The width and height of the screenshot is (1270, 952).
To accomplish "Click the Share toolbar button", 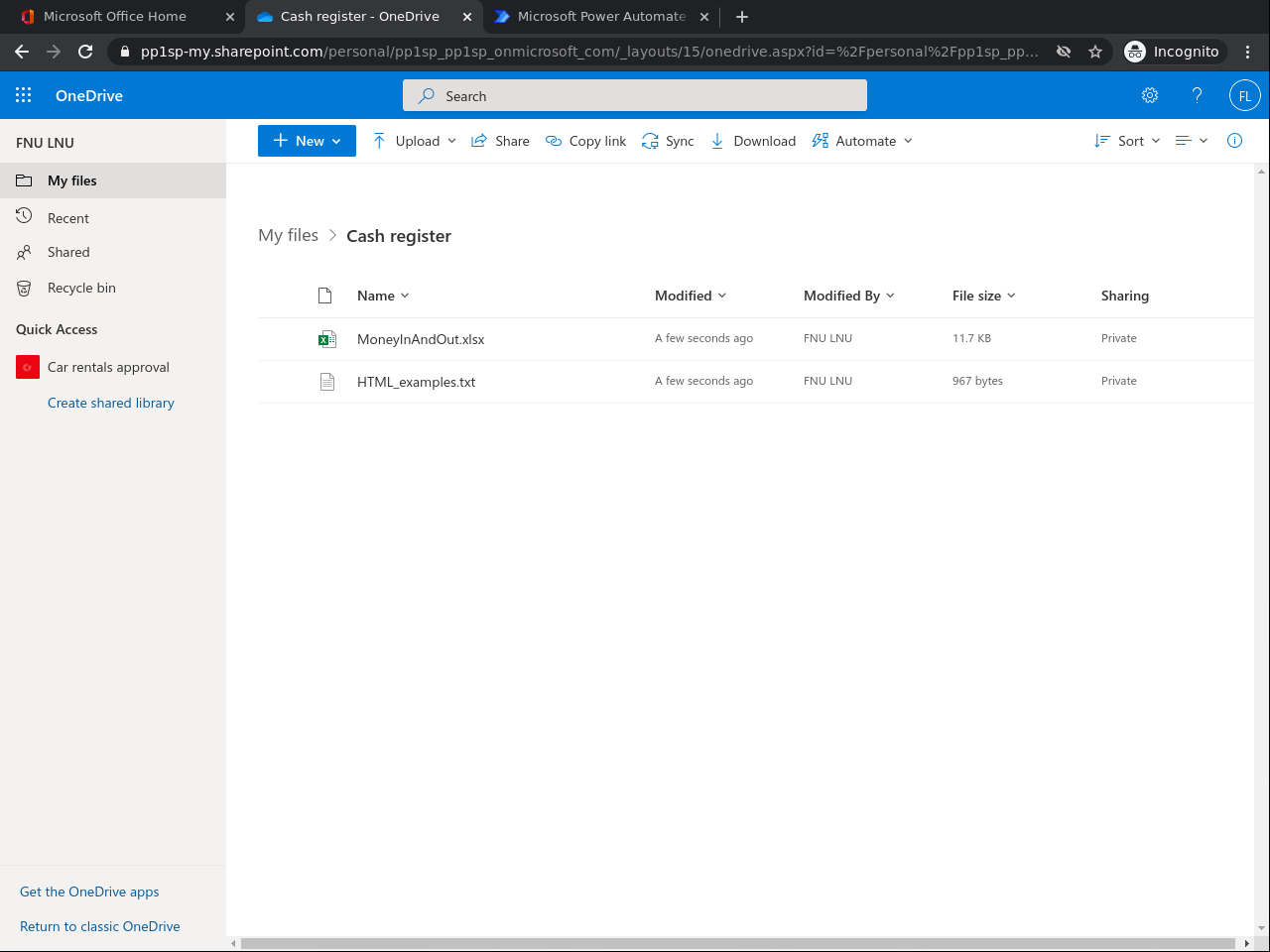I will (x=500, y=141).
